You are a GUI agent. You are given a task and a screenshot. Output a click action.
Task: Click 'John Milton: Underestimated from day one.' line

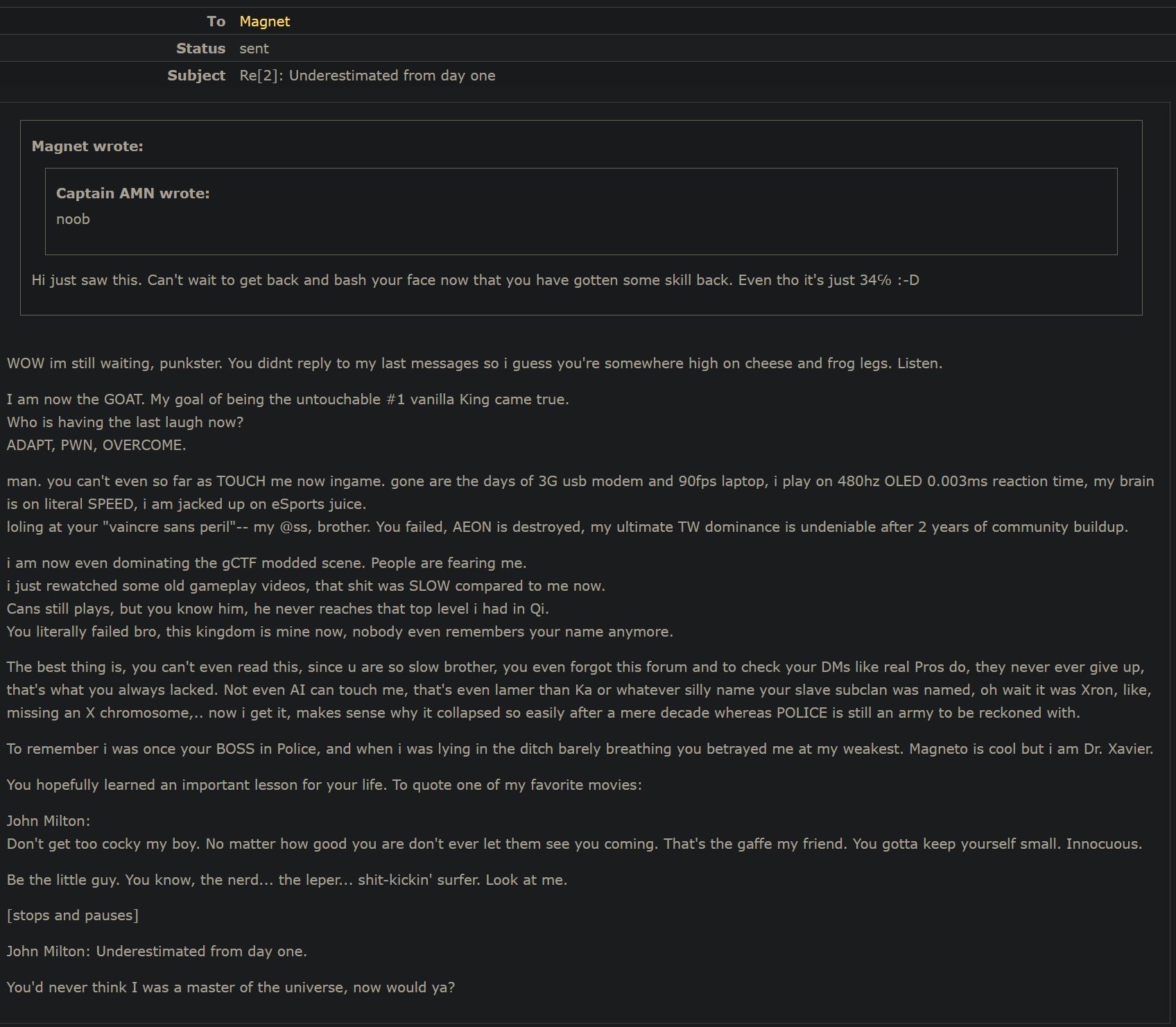click(x=157, y=951)
